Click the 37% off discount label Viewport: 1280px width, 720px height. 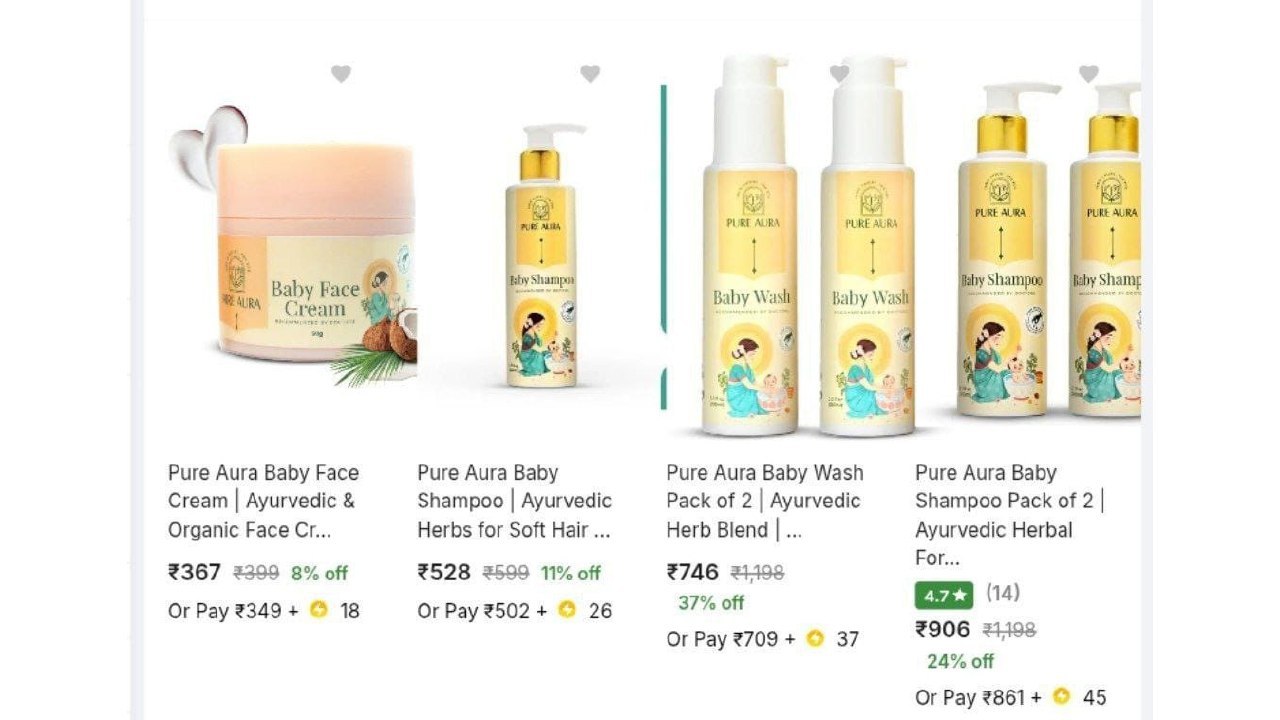[x=711, y=603]
